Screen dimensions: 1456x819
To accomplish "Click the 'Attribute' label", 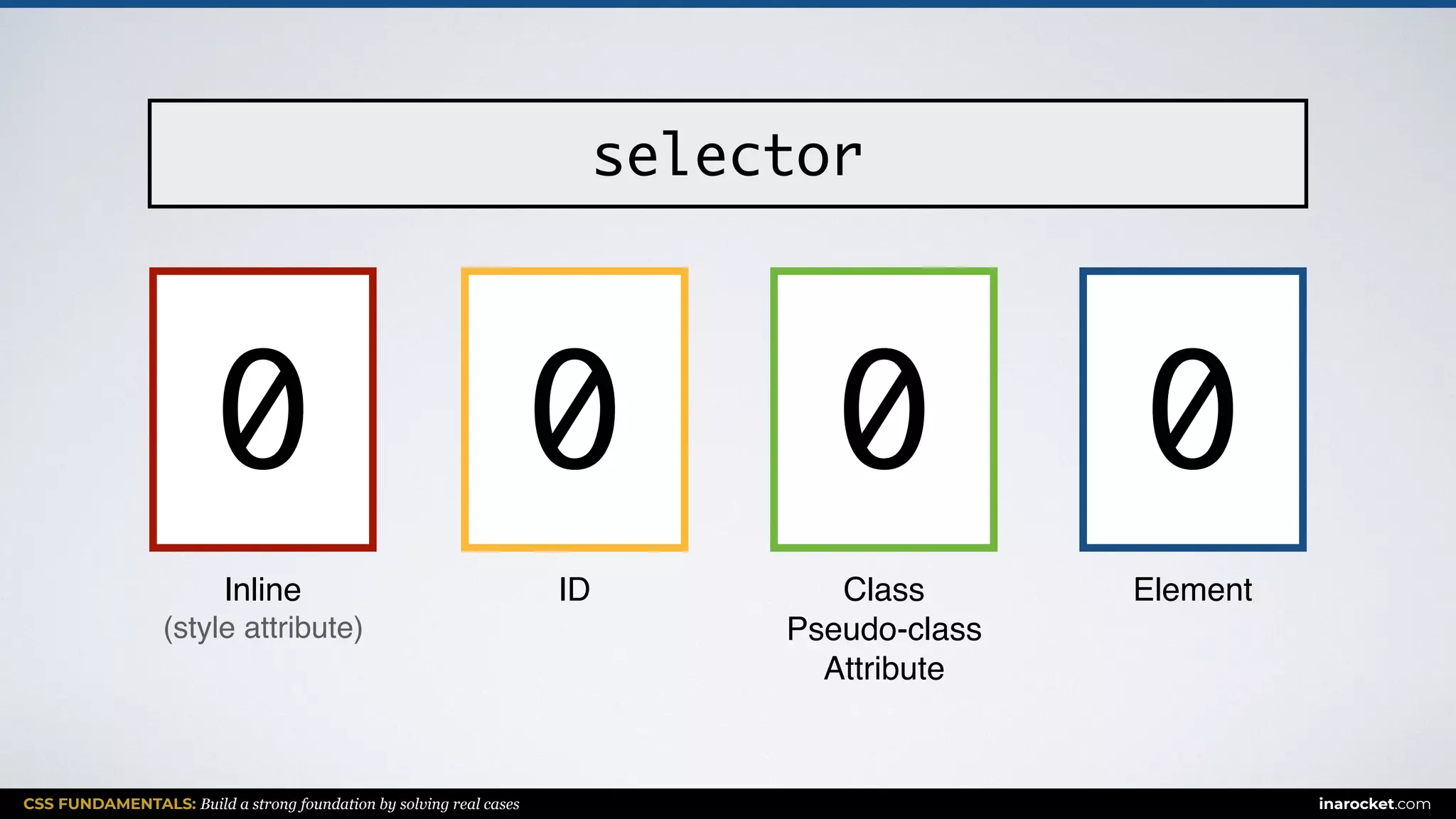I will (884, 668).
